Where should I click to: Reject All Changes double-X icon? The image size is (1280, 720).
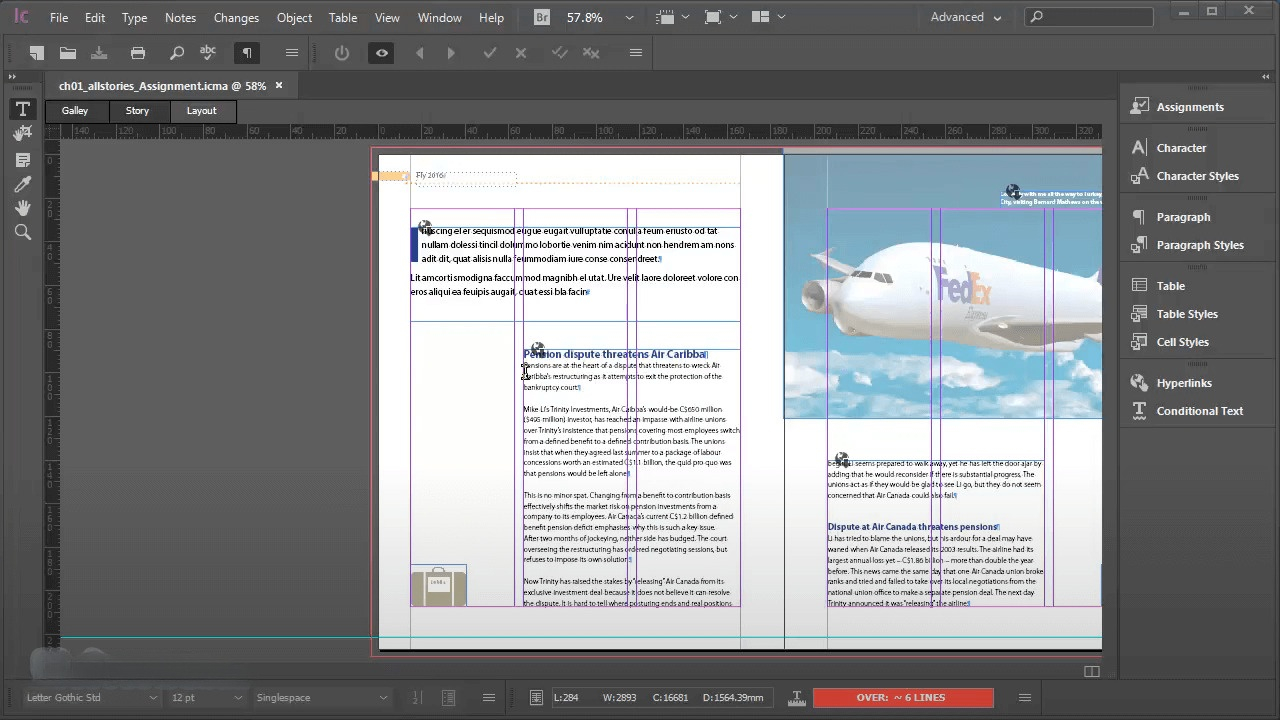click(591, 53)
